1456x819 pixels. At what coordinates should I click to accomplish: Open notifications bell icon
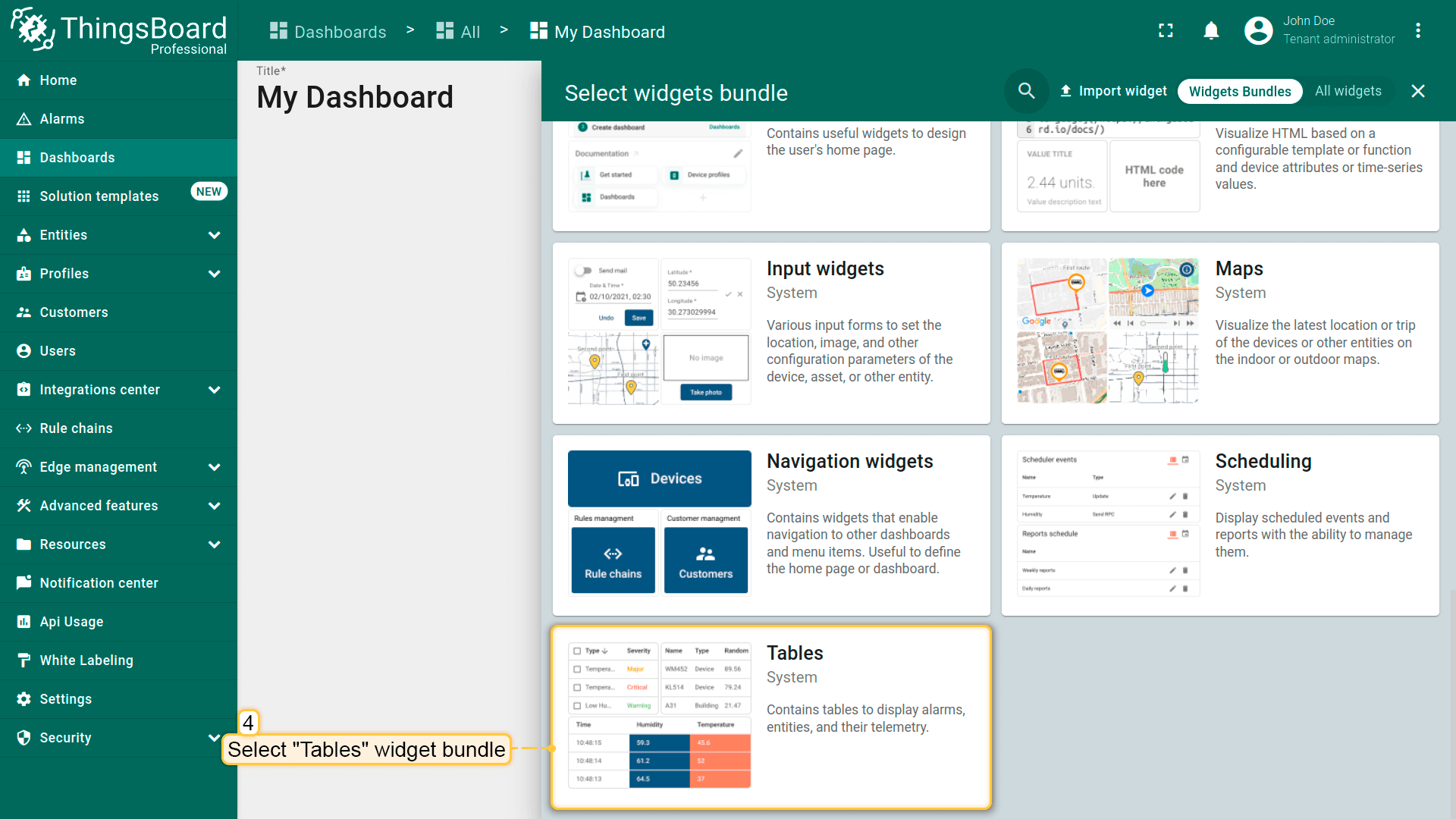pyautogui.click(x=1211, y=31)
